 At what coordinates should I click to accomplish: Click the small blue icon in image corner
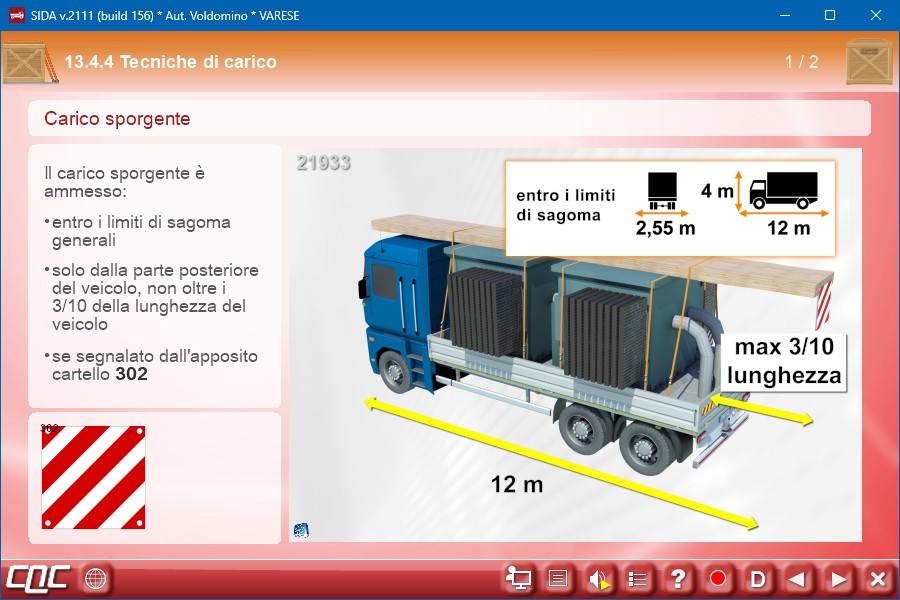[x=301, y=530]
